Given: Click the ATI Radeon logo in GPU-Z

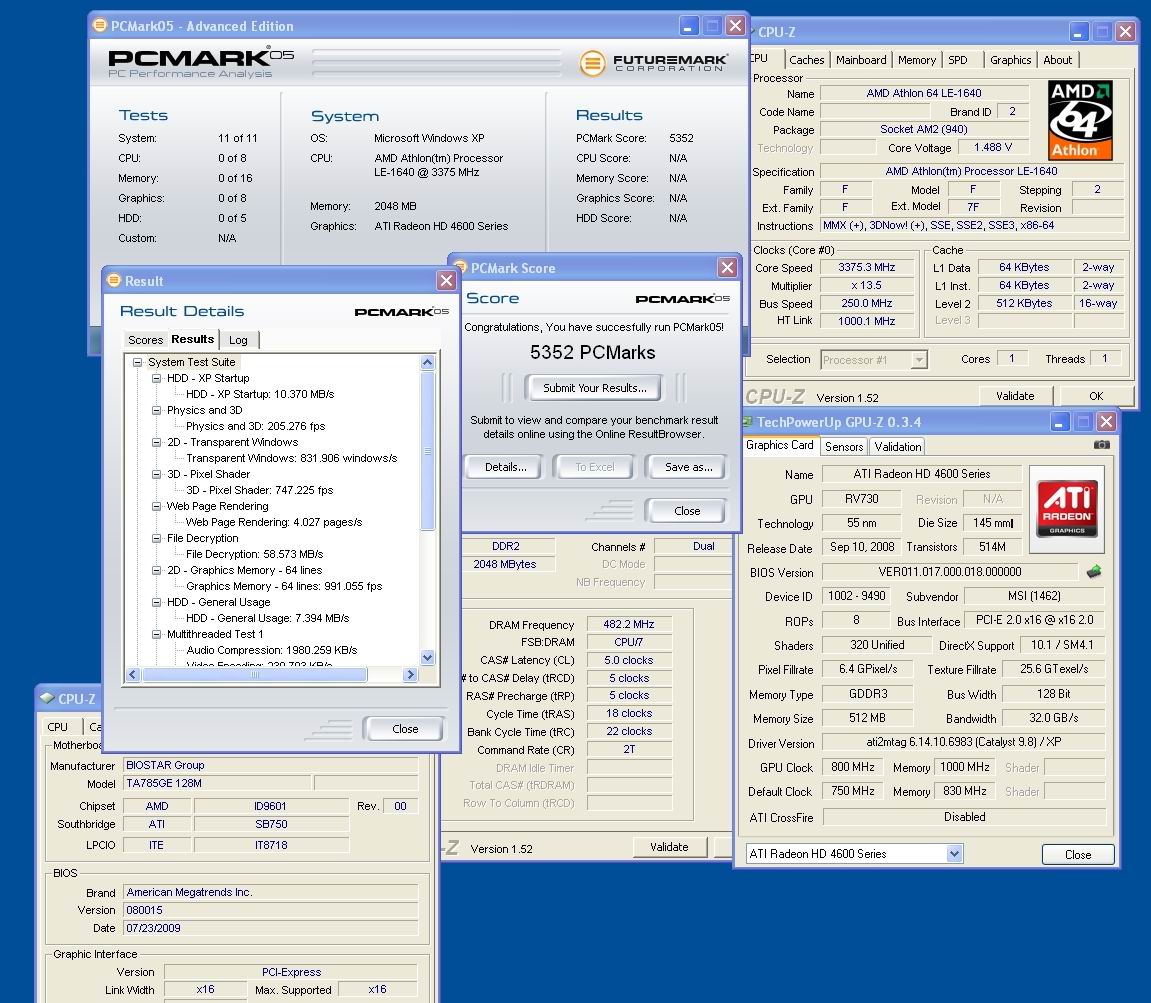Looking at the screenshot, I should (x=1067, y=508).
